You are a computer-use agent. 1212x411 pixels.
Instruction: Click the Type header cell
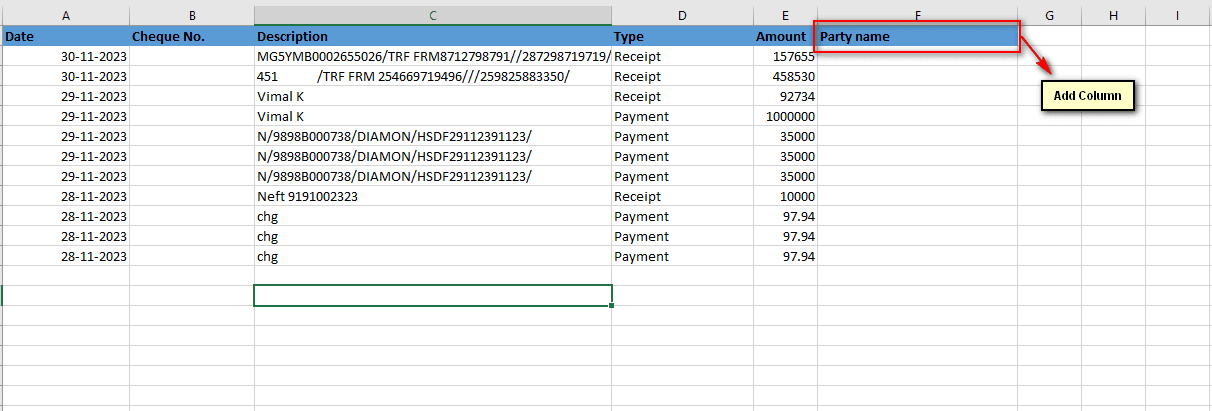pyautogui.click(x=681, y=36)
